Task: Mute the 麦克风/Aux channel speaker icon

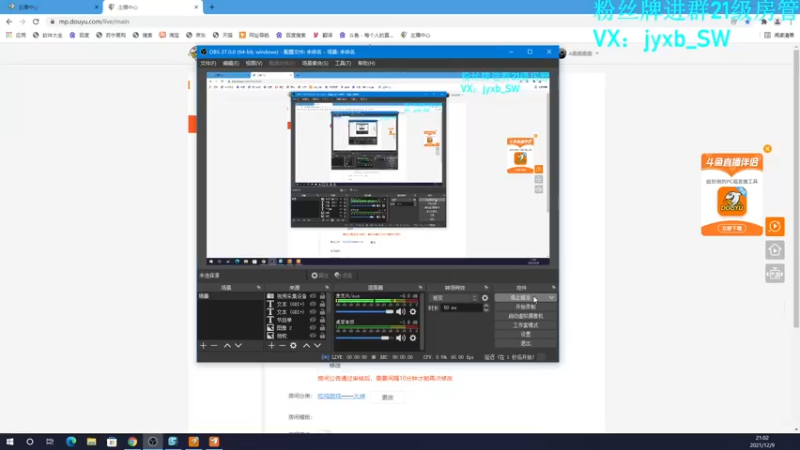Action: (x=401, y=311)
